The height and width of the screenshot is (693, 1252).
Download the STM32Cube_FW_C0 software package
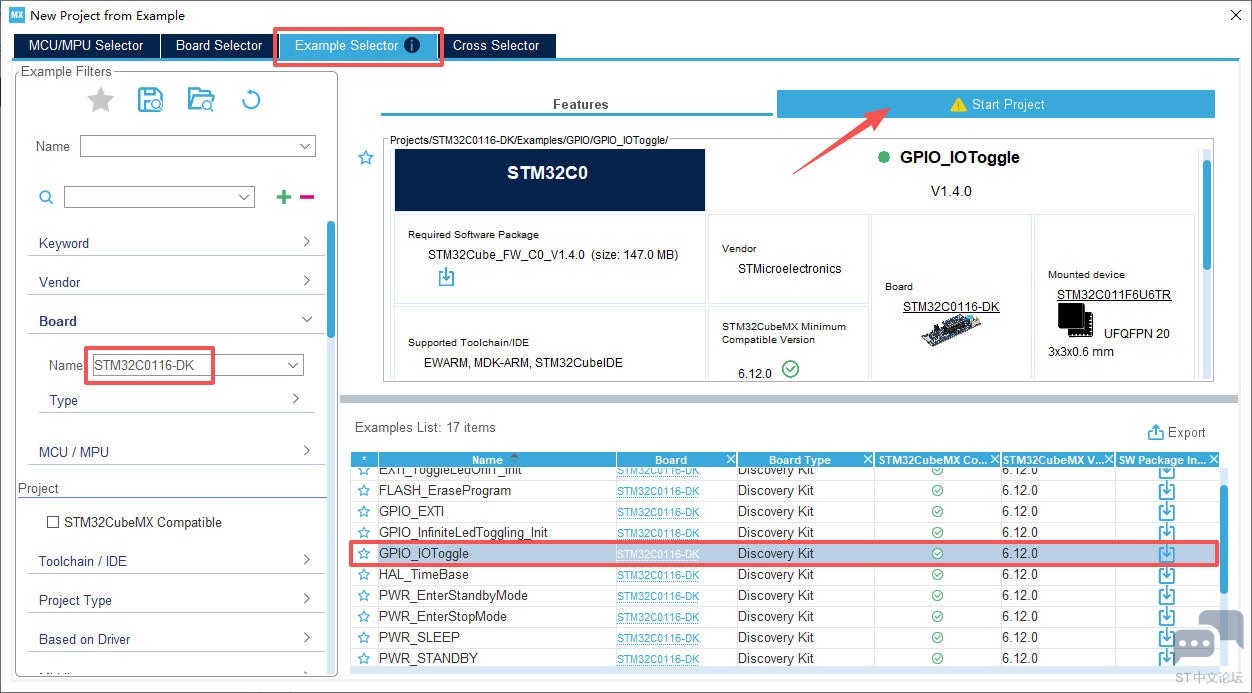pos(446,277)
